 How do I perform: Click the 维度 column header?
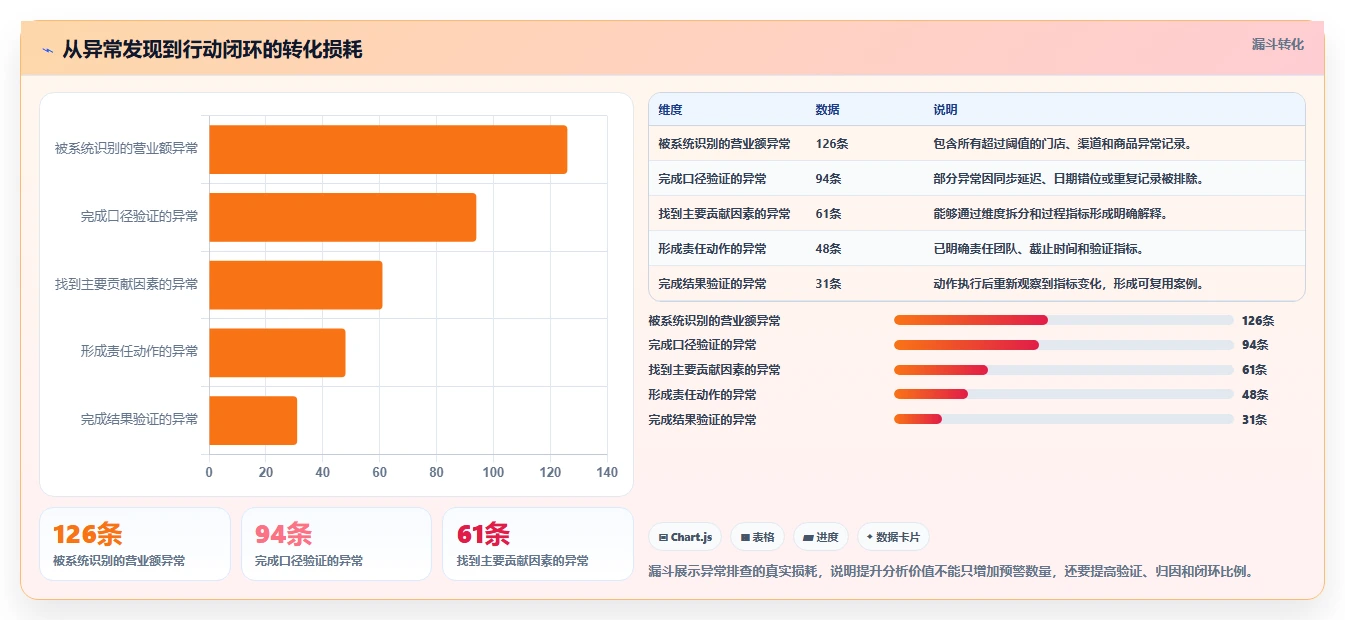pos(670,110)
